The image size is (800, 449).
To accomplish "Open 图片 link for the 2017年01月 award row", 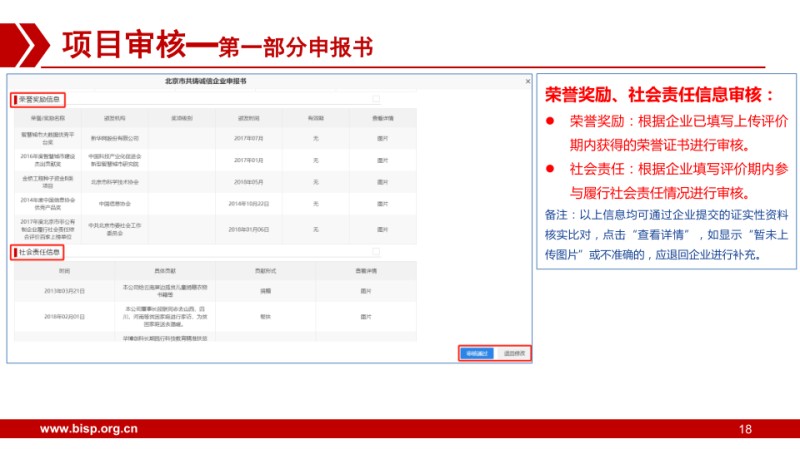I will pyautogui.click(x=383, y=160).
